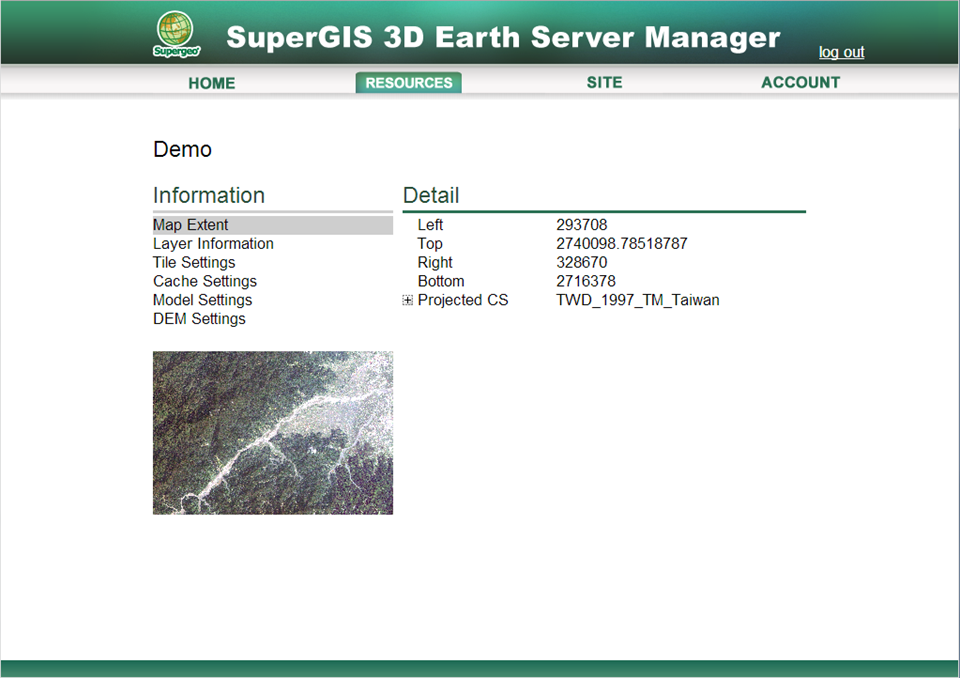Select the Left value 293708
This screenshot has width=960, height=678.
pyautogui.click(x=582, y=225)
